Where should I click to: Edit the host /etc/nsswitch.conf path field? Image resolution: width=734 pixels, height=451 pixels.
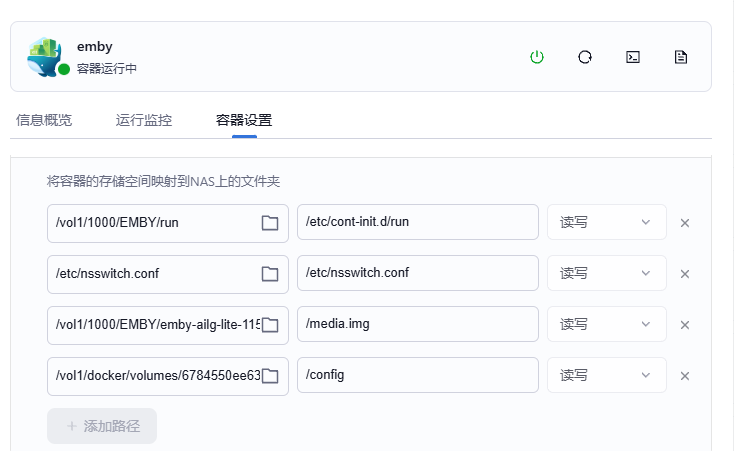[x=168, y=274]
